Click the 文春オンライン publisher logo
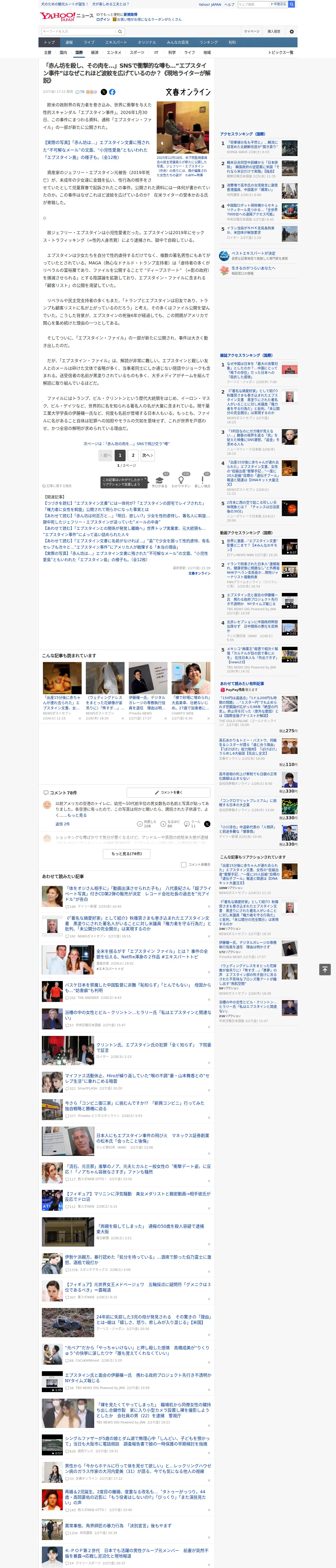Image resolution: width=336 pixels, height=1568 pixels. 188,92
